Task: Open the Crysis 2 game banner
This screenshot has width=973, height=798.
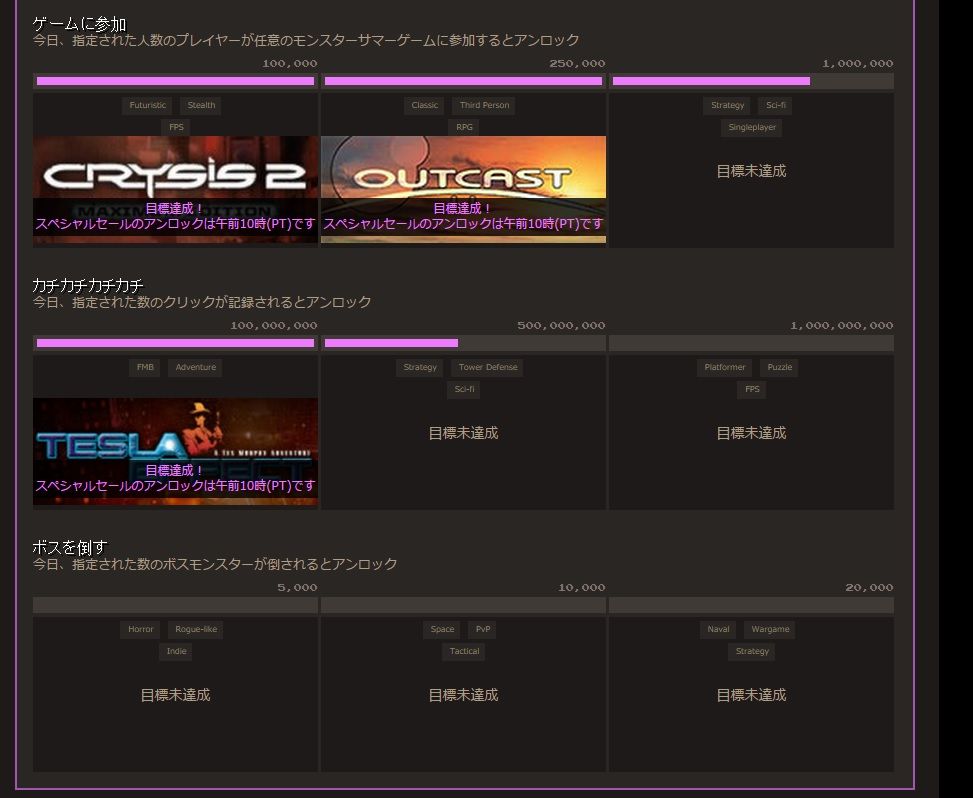Action: (x=176, y=189)
